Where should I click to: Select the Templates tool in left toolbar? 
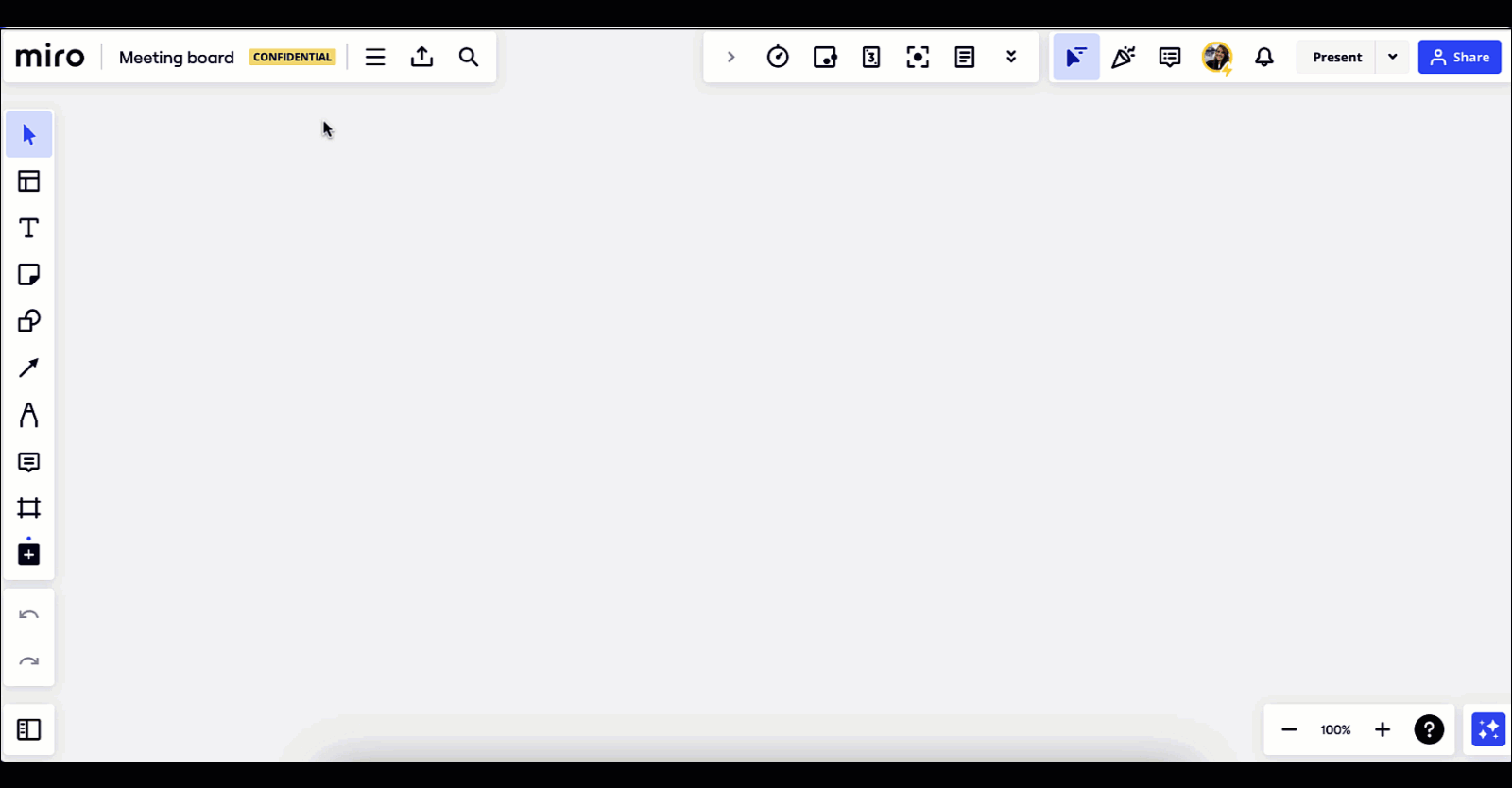click(x=28, y=181)
